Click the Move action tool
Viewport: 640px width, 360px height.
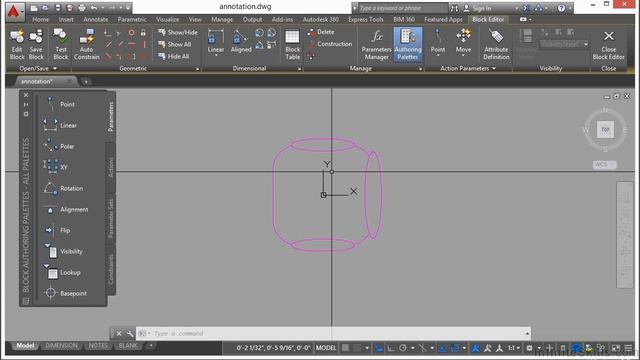(463, 41)
